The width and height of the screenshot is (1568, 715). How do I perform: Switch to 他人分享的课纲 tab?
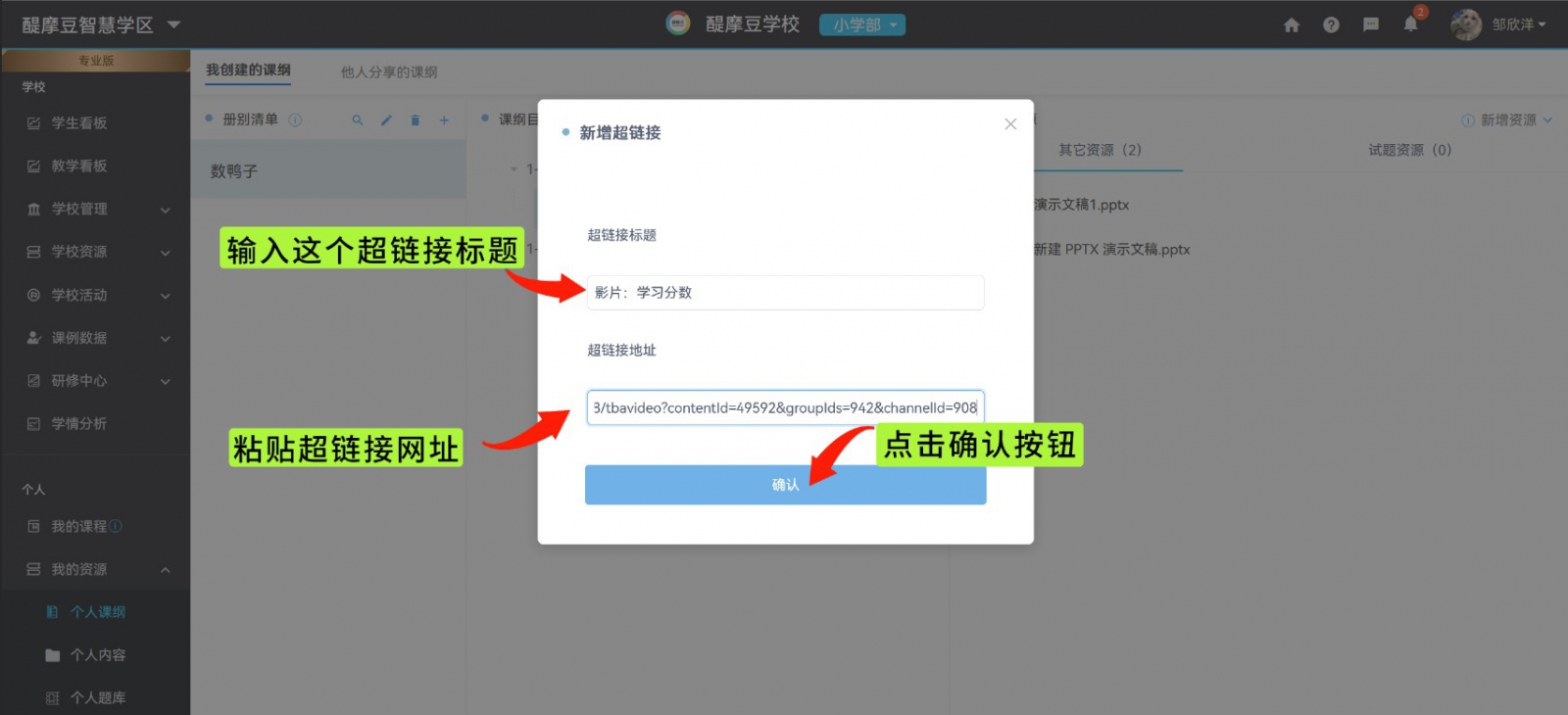389,72
